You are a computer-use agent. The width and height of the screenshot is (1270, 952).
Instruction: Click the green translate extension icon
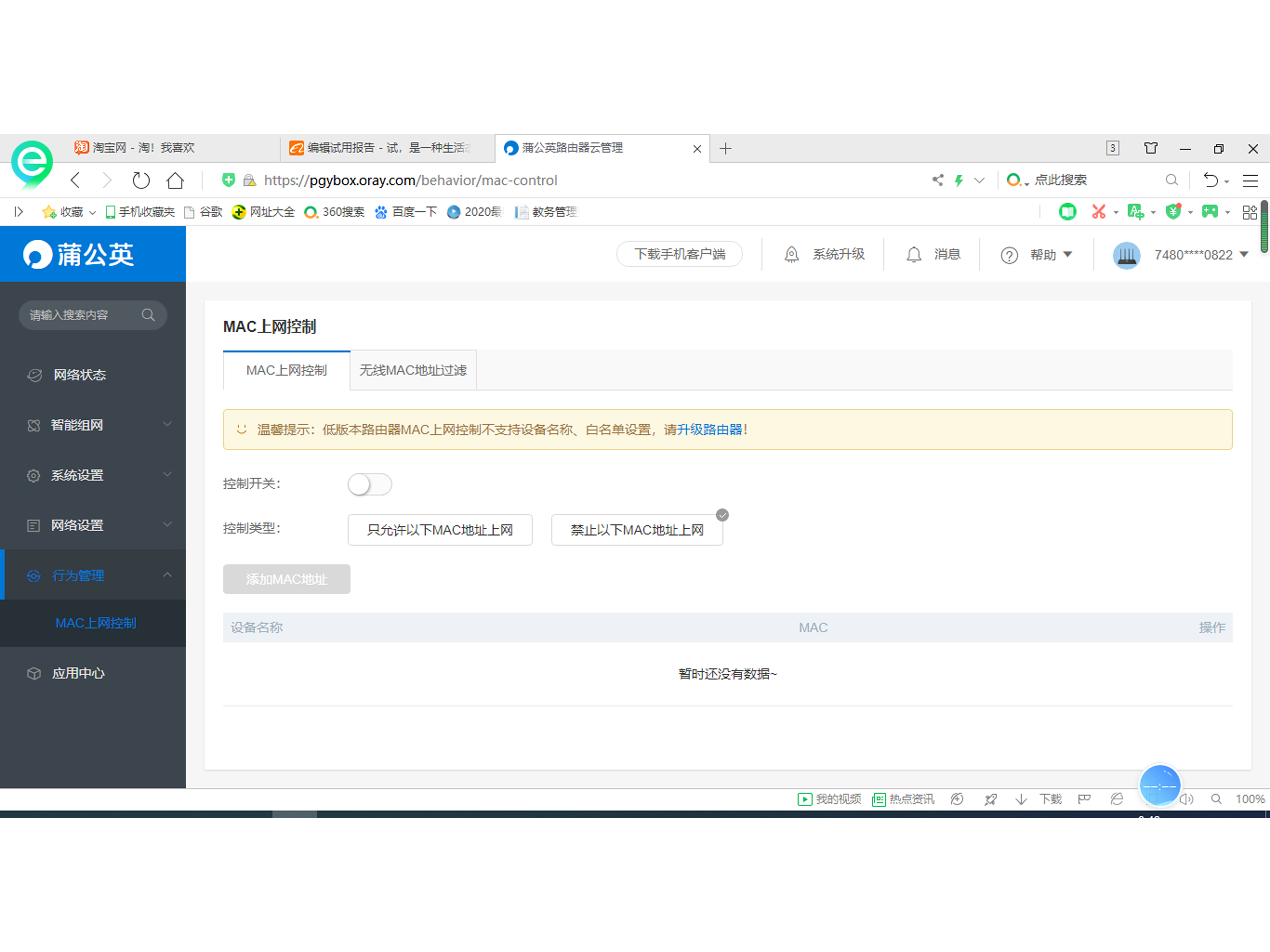click(x=1135, y=212)
